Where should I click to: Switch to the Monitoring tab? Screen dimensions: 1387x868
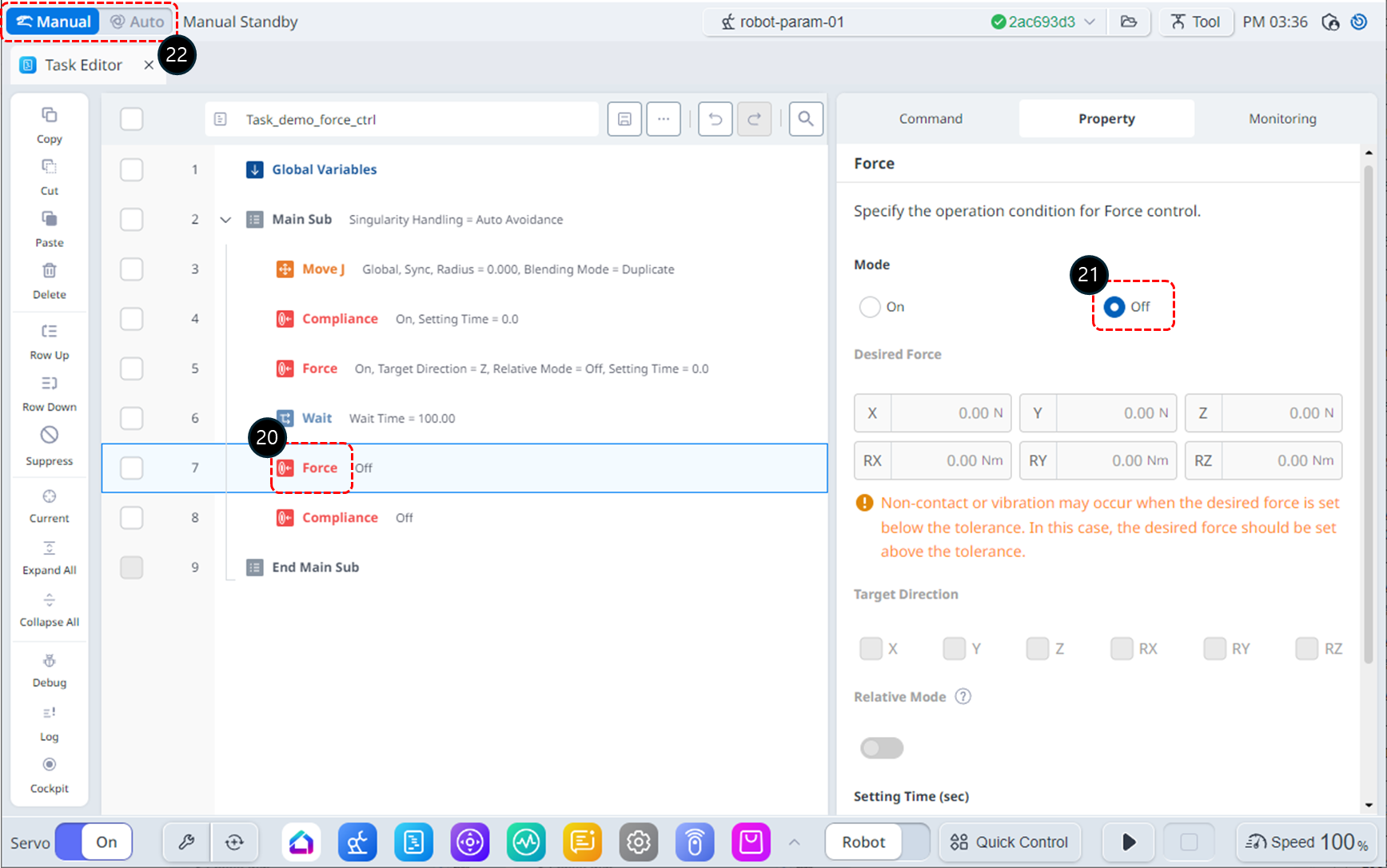coord(1281,118)
